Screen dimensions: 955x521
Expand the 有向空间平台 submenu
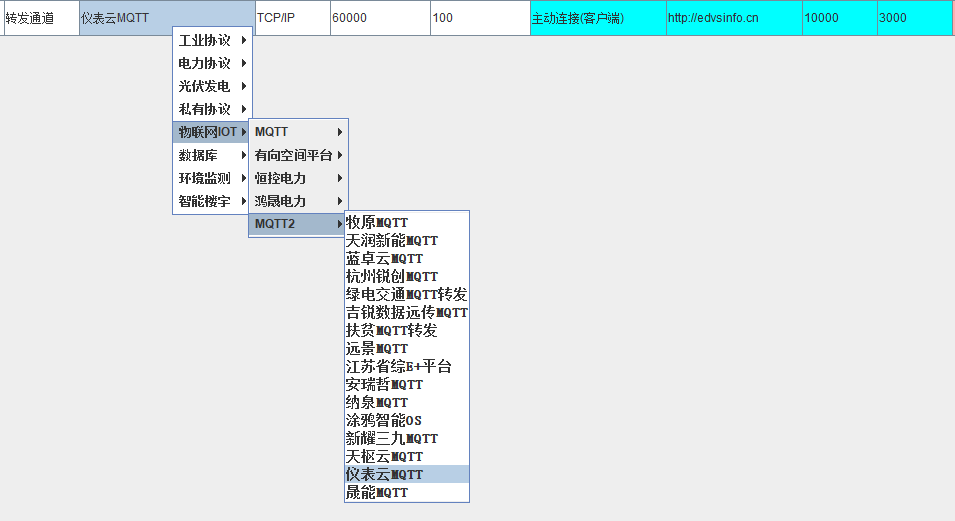click(x=298, y=155)
